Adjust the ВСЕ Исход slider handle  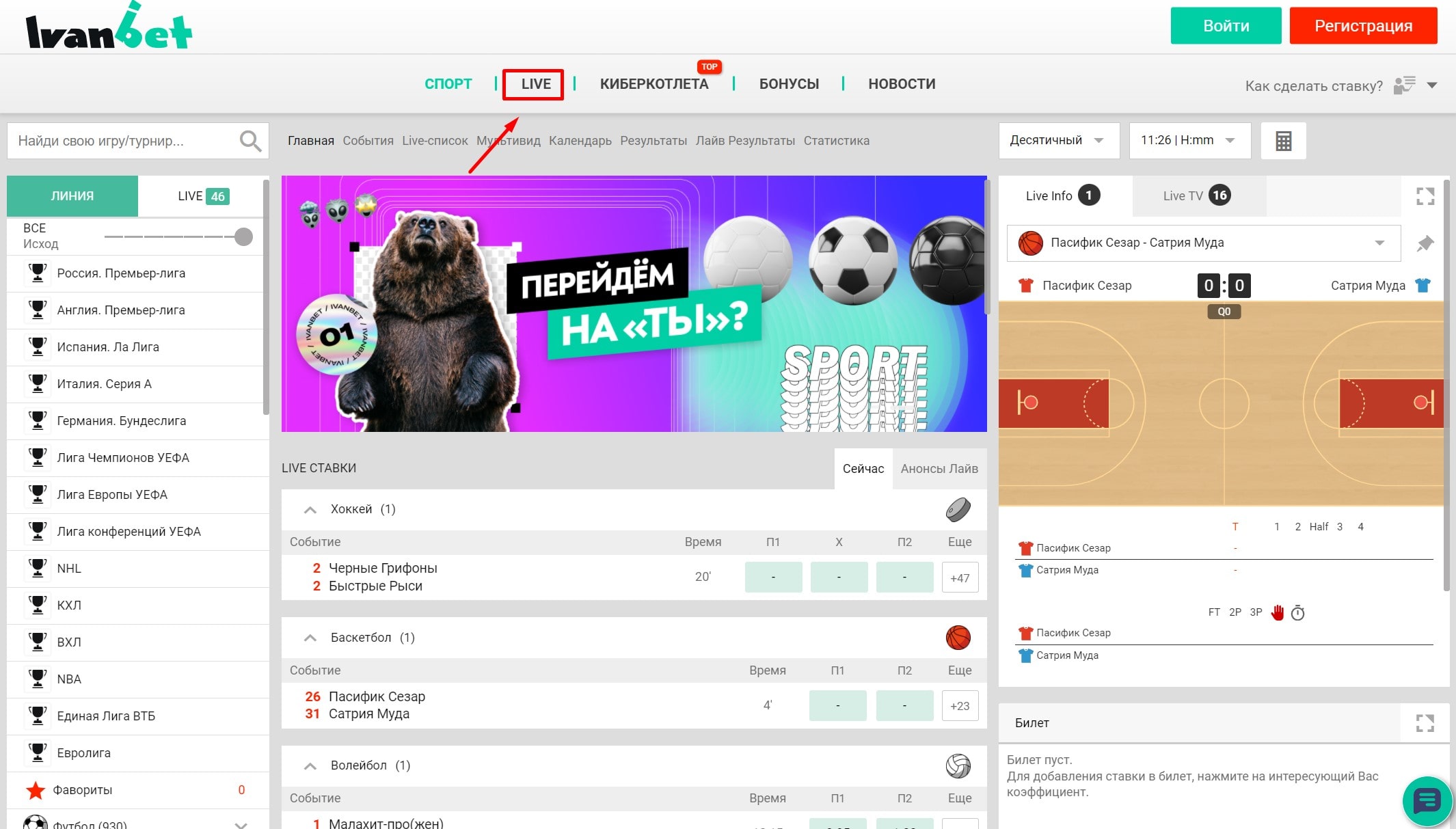point(243,237)
